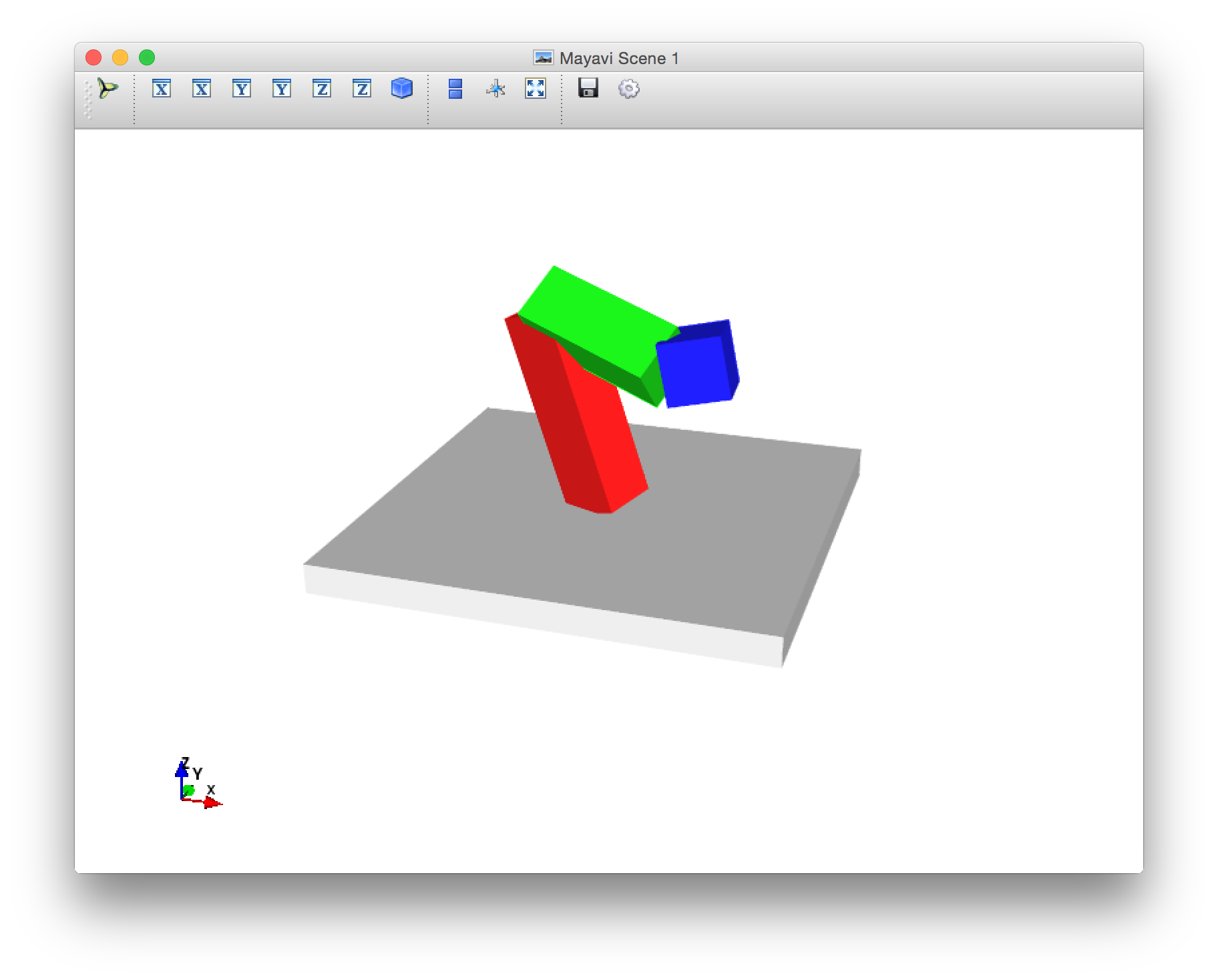Set view along the +Z axis (first Z icon)
This screenshot has width=1218, height=980.
(x=322, y=88)
